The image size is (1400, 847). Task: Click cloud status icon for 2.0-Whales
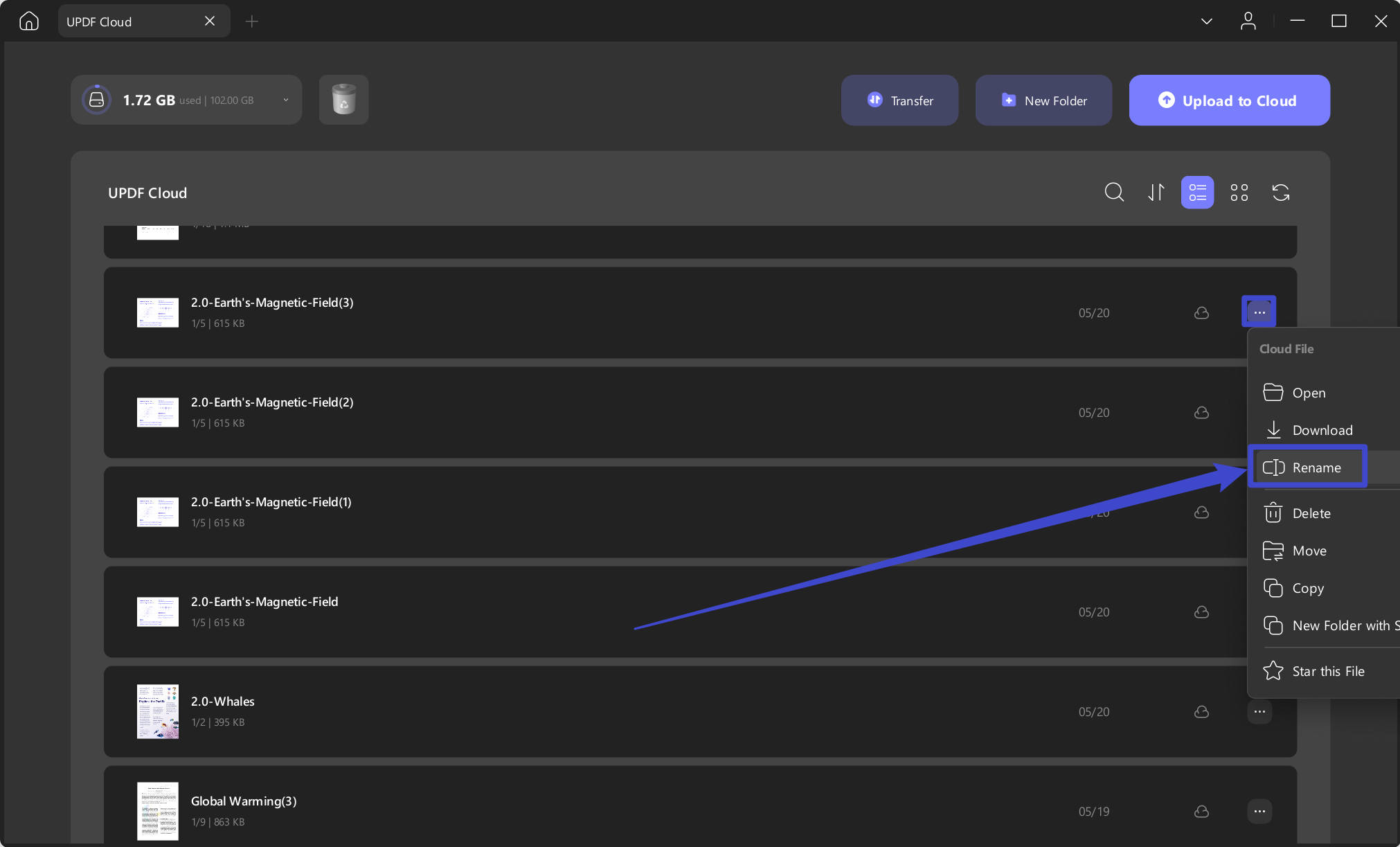[1201, 712]
